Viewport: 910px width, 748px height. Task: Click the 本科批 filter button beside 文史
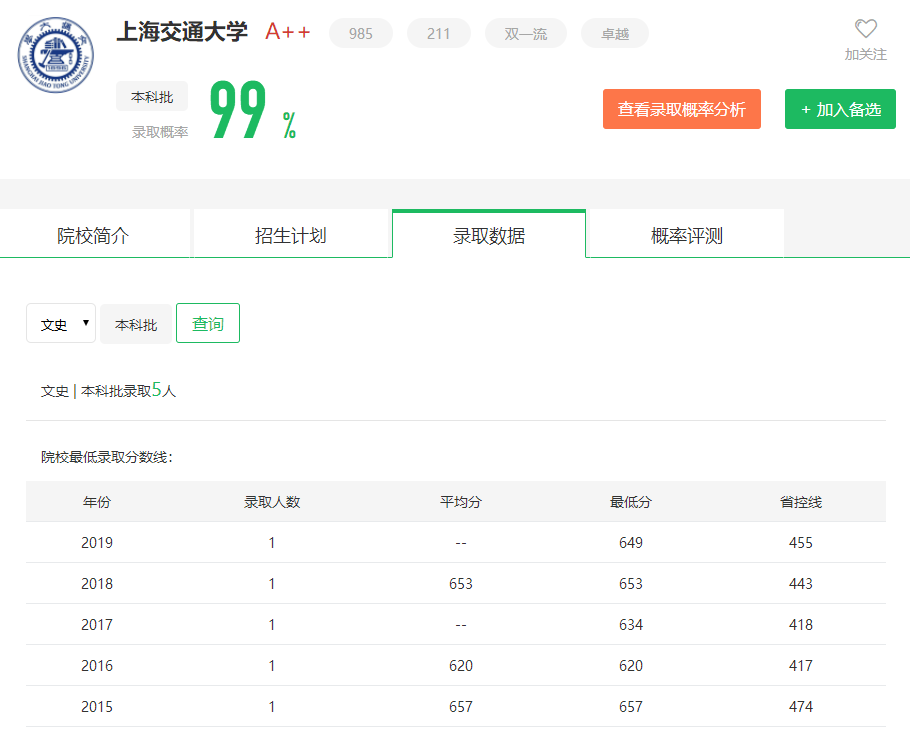pos(136,324)
